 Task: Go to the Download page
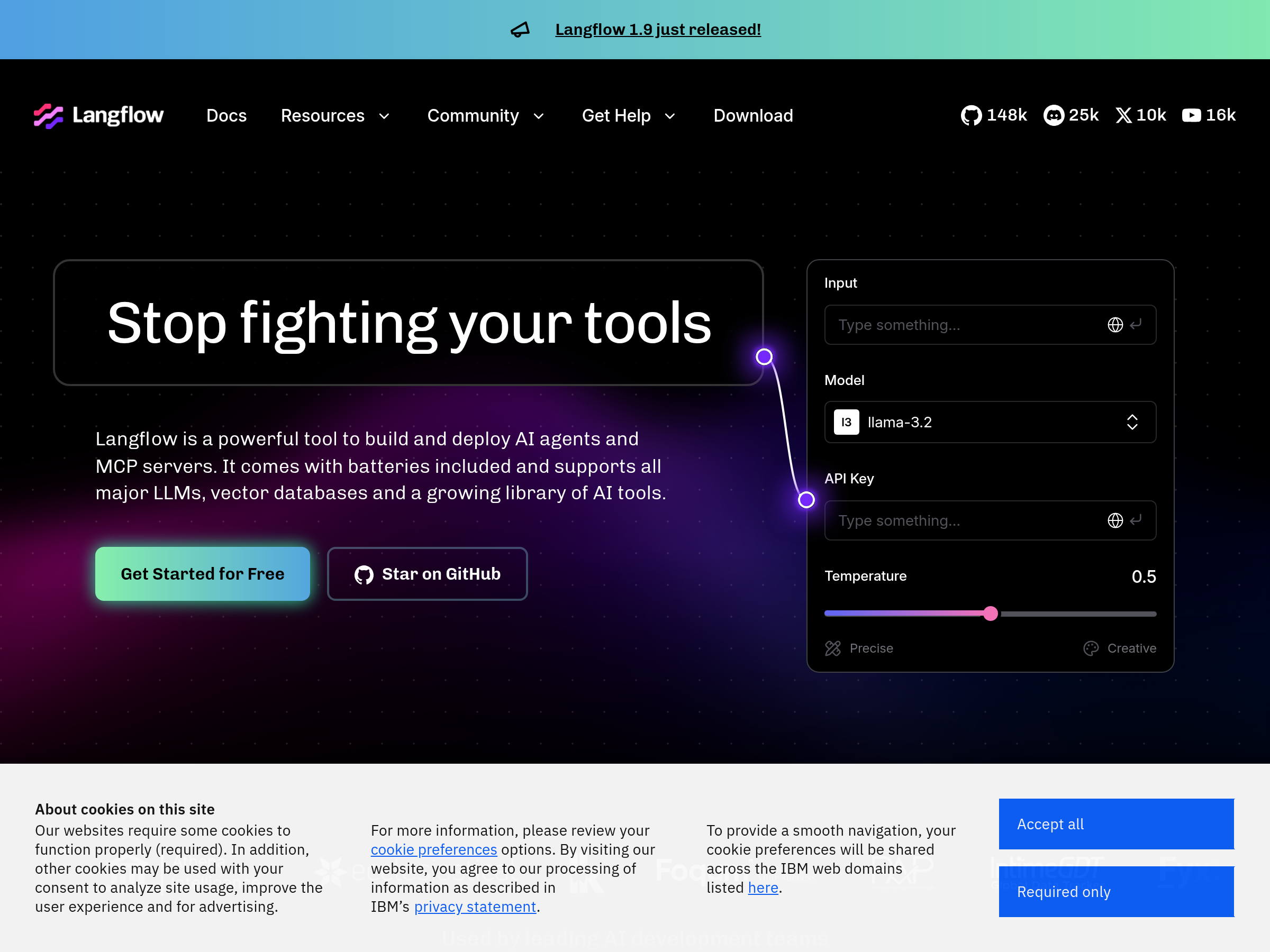pos(754,115)
